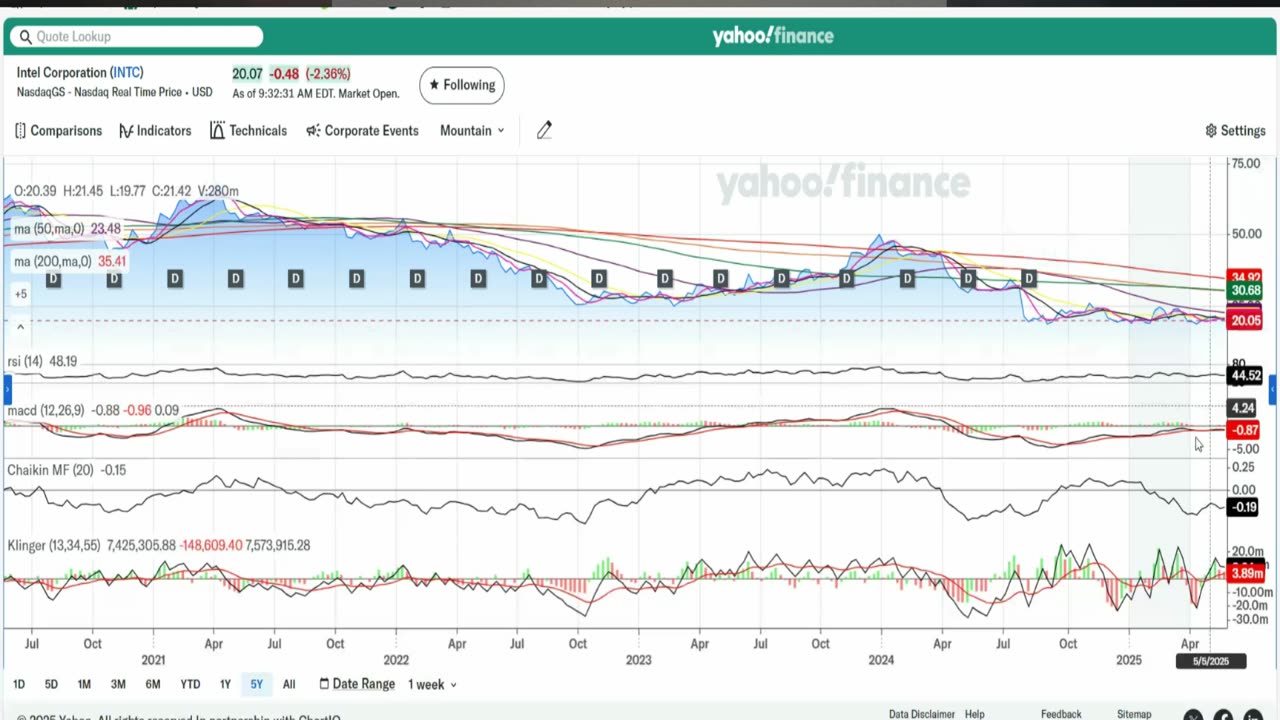Screen dimensions: 1280x720
Task: Select the All range
Action: 289,684
